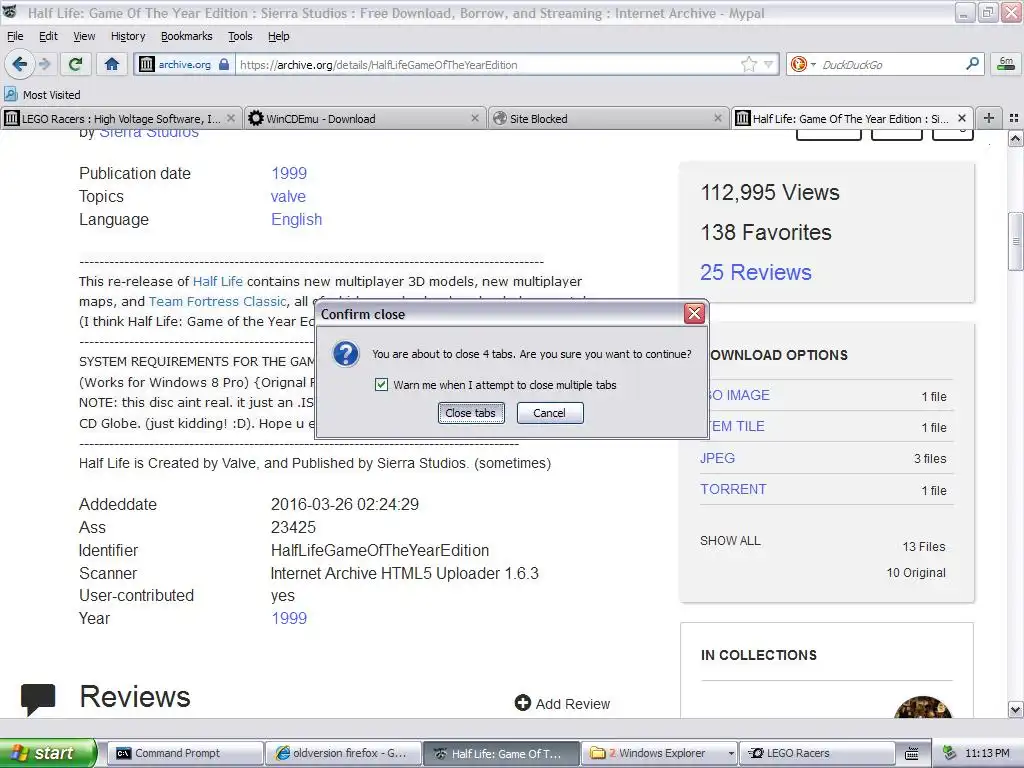
Task: Click the address bar URL field
Action: point(487,65)
